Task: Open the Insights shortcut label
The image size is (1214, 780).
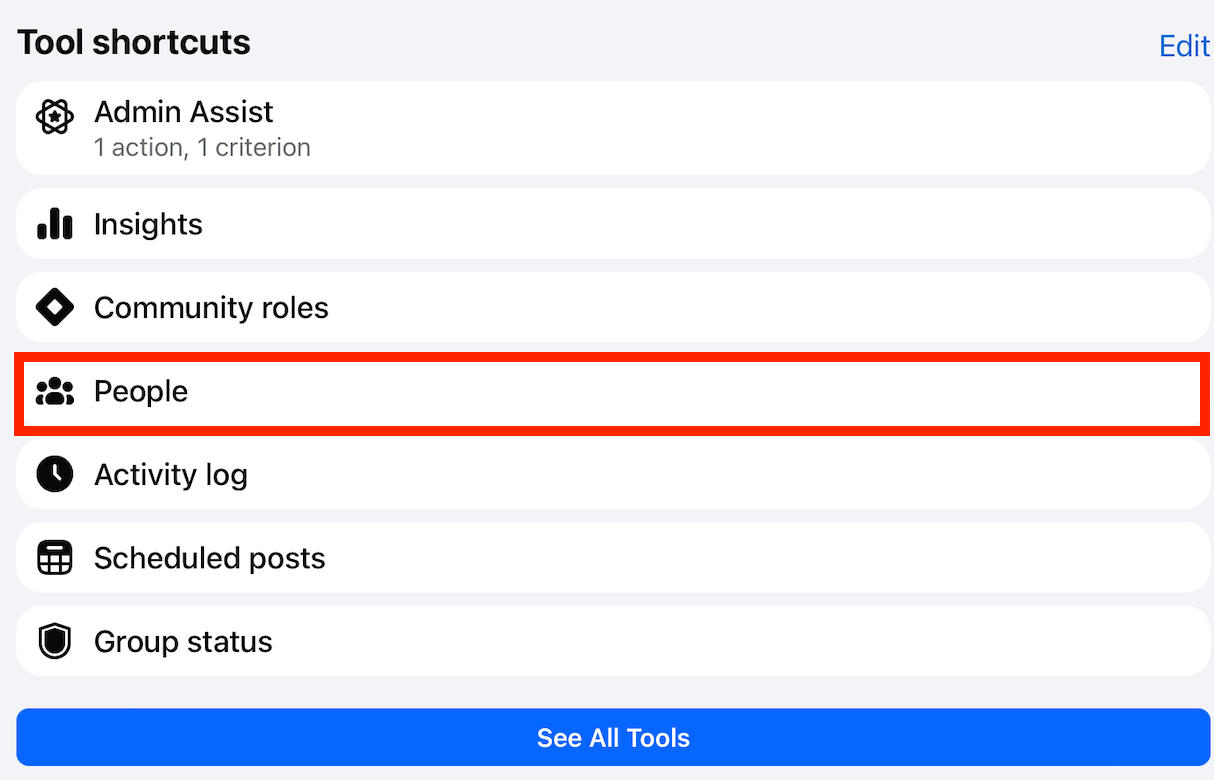Action: coord(148,224)
